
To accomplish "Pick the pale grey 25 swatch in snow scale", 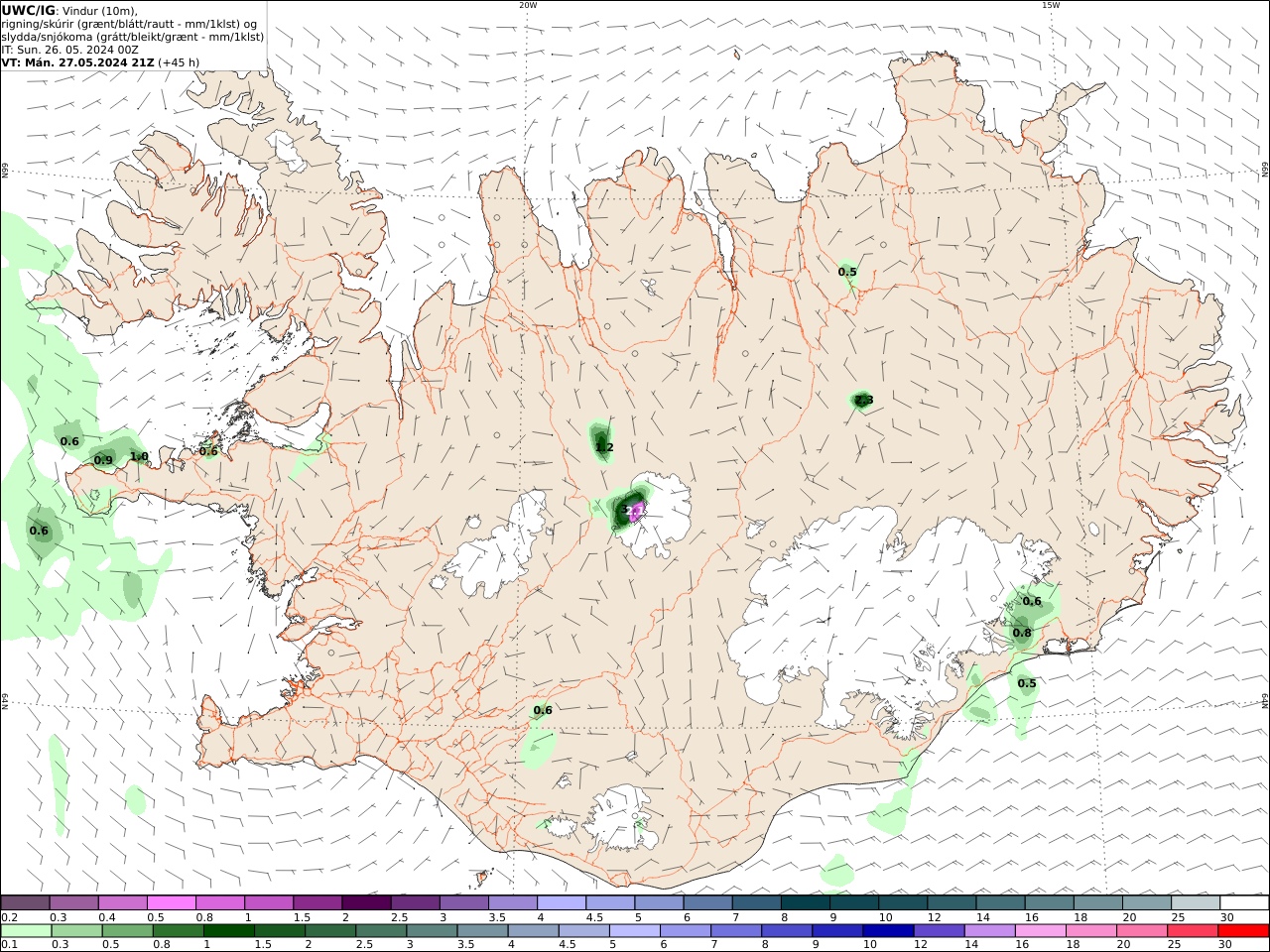I will pos(1196,902).
